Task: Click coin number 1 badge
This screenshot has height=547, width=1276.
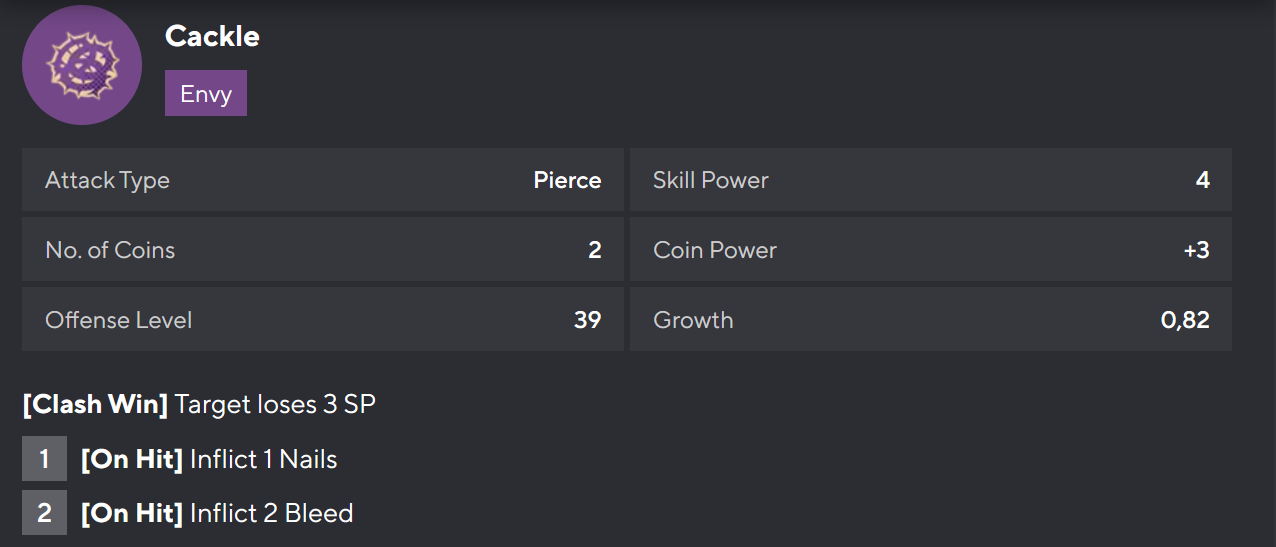Action: [44, 459]
